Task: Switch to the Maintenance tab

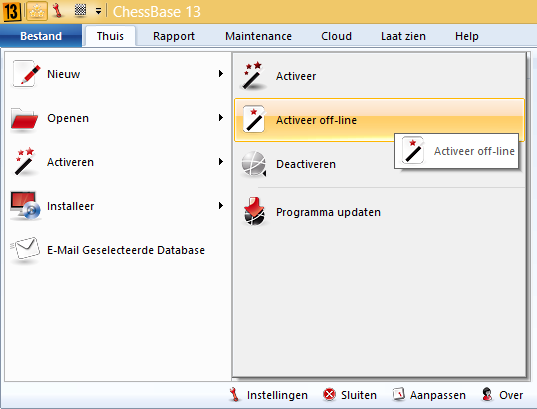Action: pyautogui.click(x=258, y=36)
